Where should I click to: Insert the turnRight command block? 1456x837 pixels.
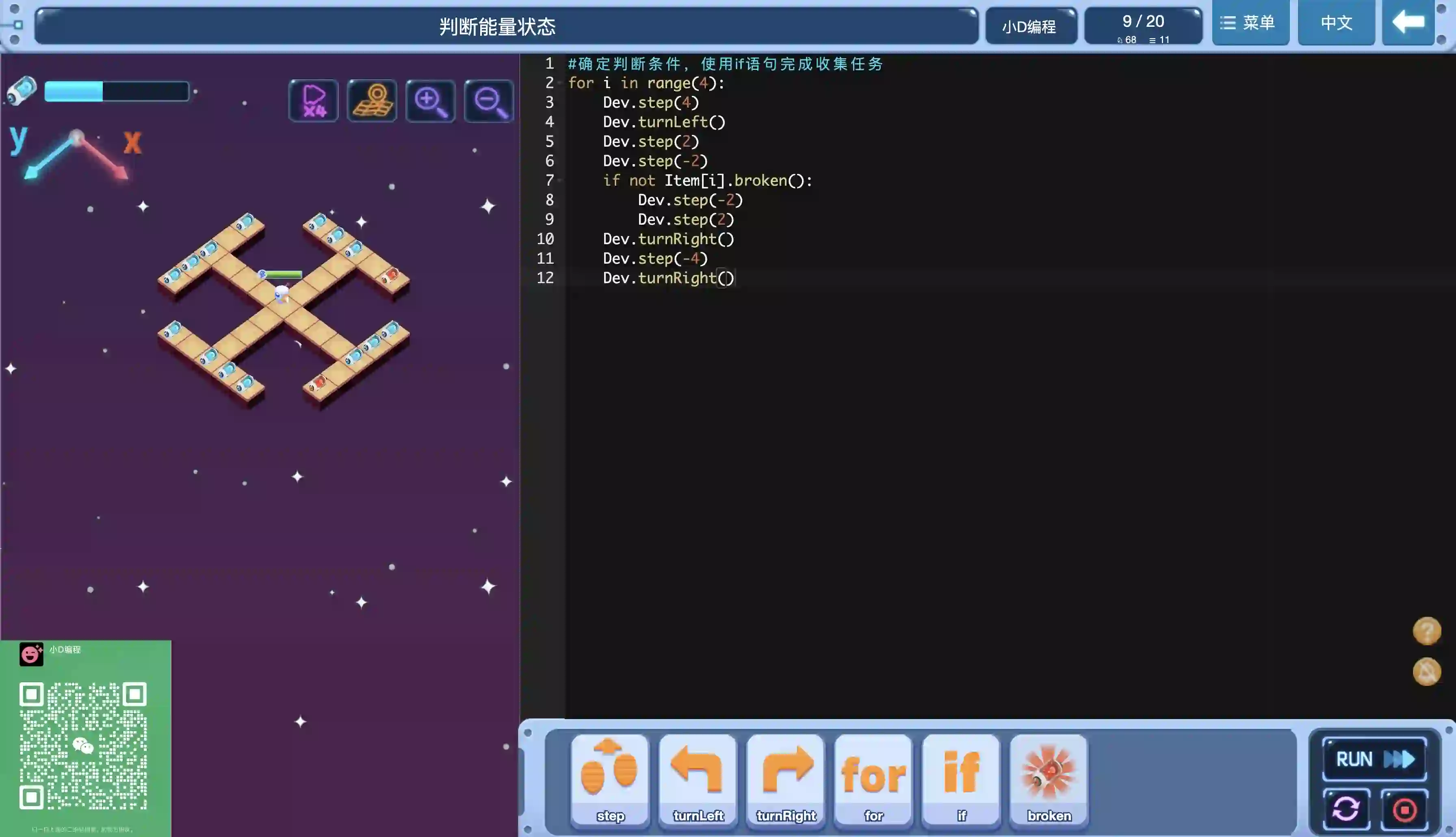click(786, 779)
